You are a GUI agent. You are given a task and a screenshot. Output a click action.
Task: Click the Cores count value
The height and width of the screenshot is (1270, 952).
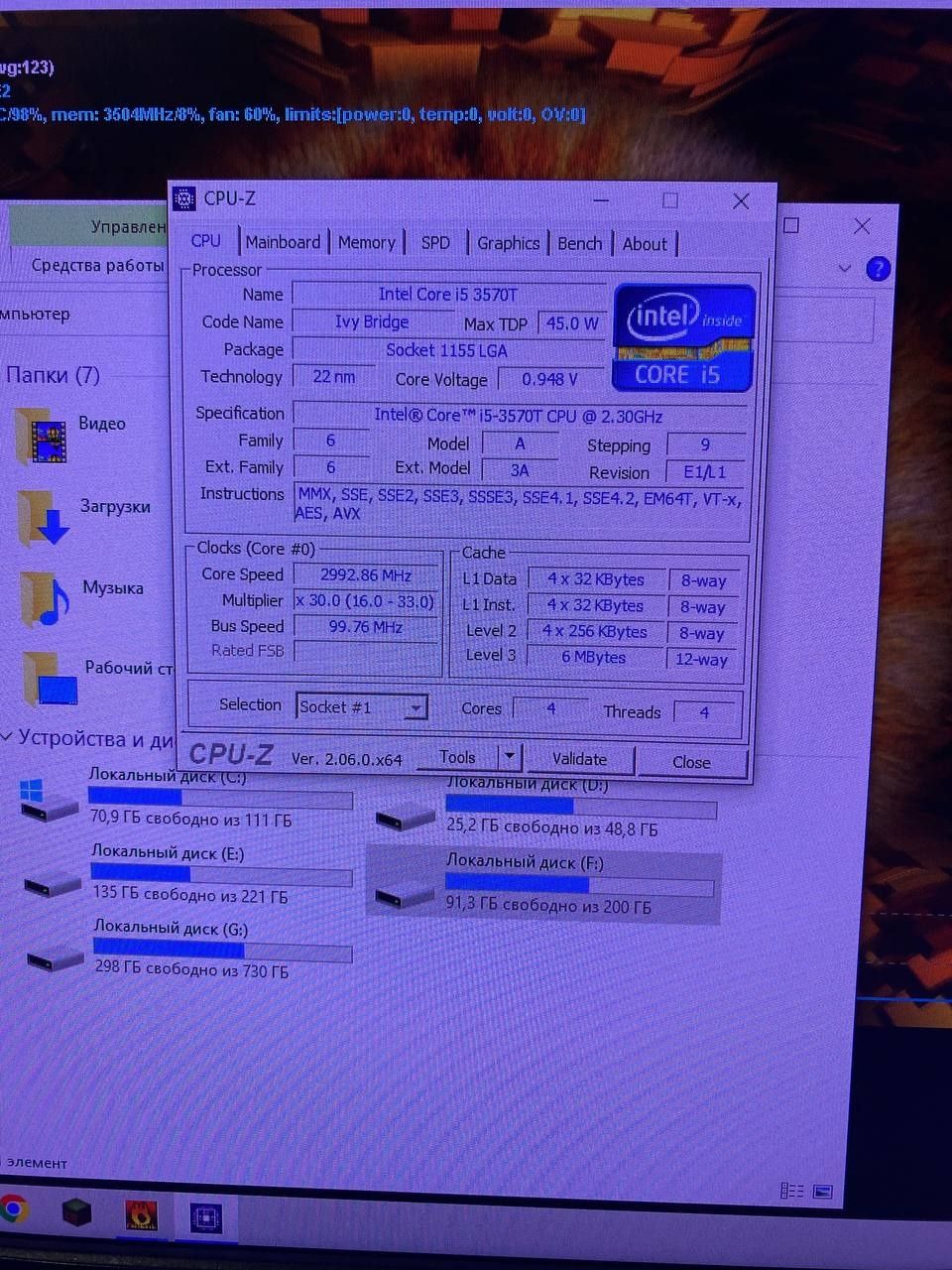pos(551,708)
